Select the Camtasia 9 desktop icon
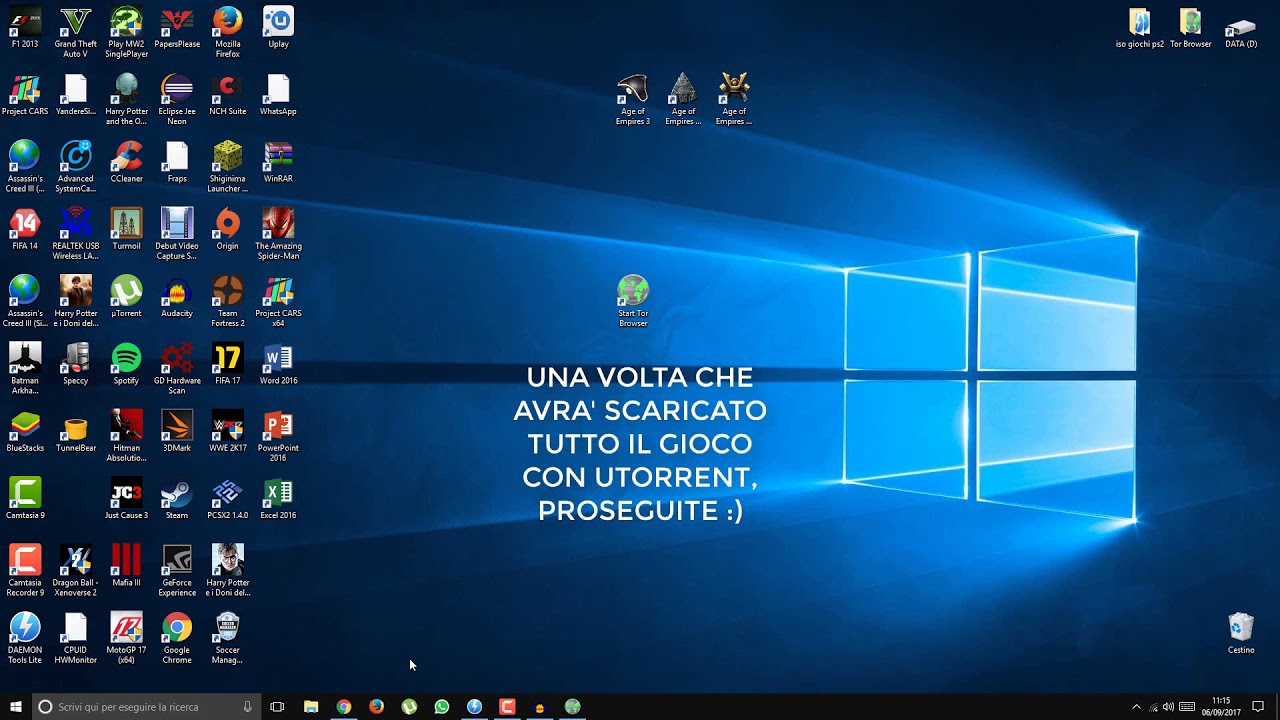The width and height of the screenshot is (1280, 720). [x=25, y=499]
